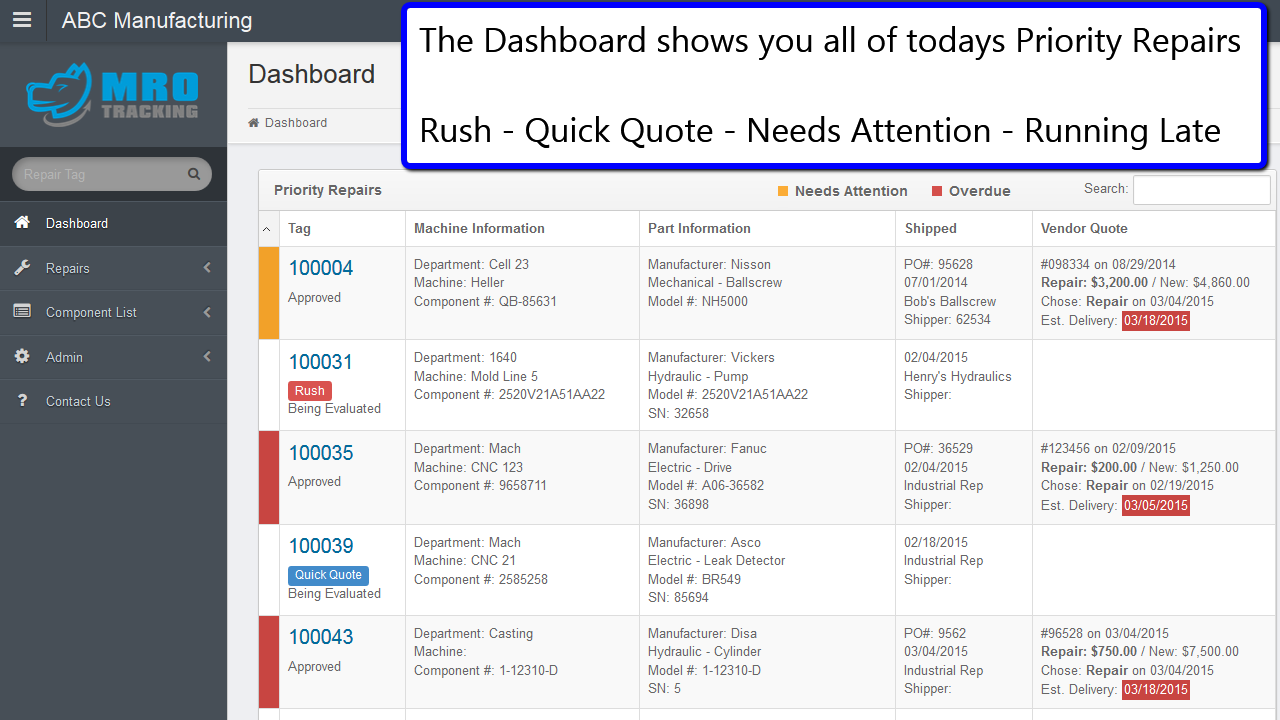Click 'SN: 85694' text

coord(678,598)
